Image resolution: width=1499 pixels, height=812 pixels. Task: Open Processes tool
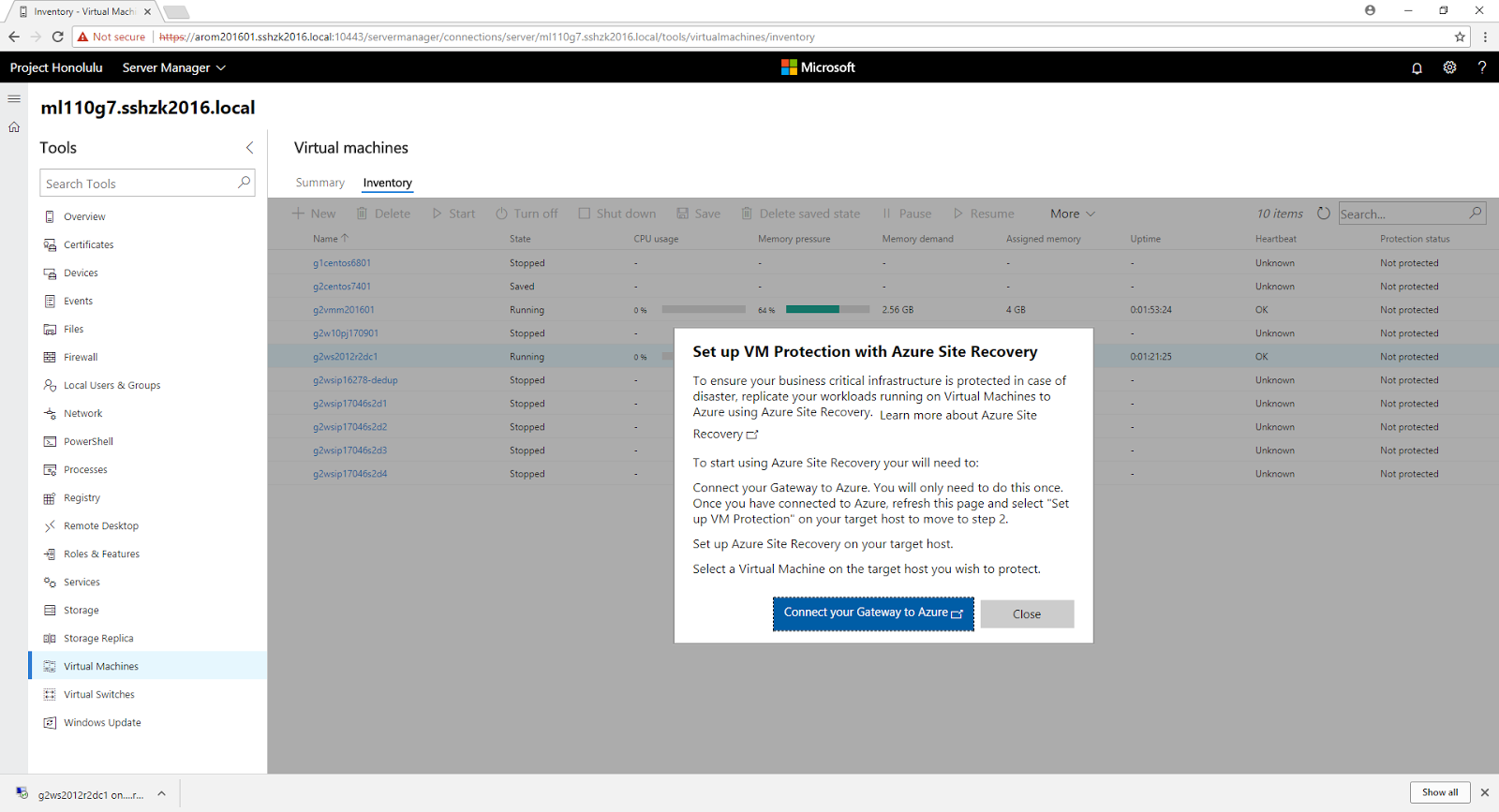click(x=85, y=469)
